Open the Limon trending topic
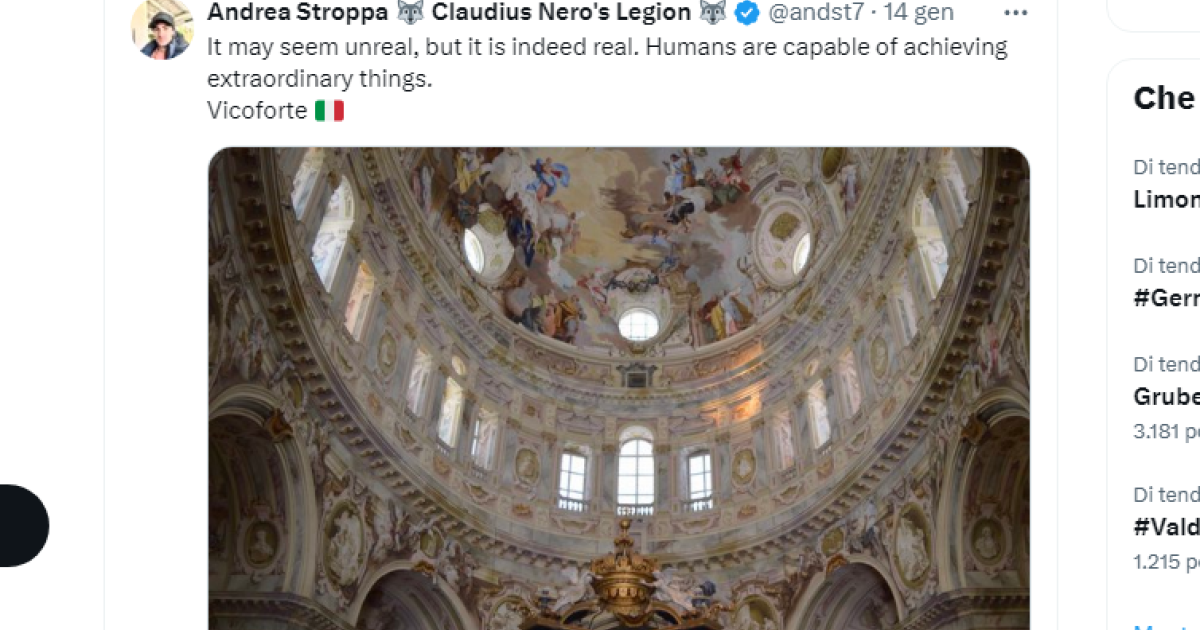Image resolution: width=1200 pixels, height=630 pixels. (x=1166, y=199)
